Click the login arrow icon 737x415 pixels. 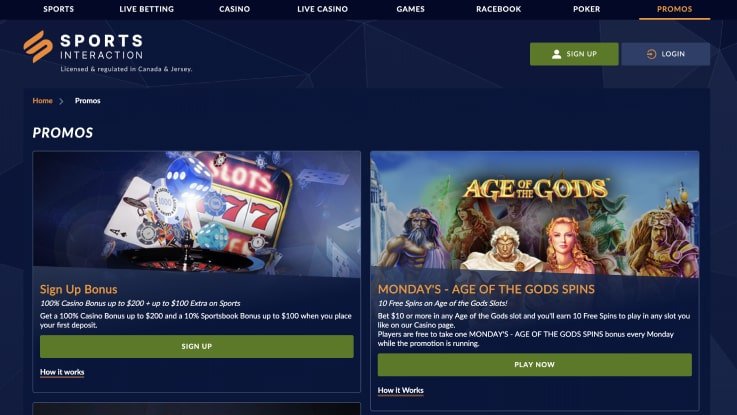coord(651,54)
